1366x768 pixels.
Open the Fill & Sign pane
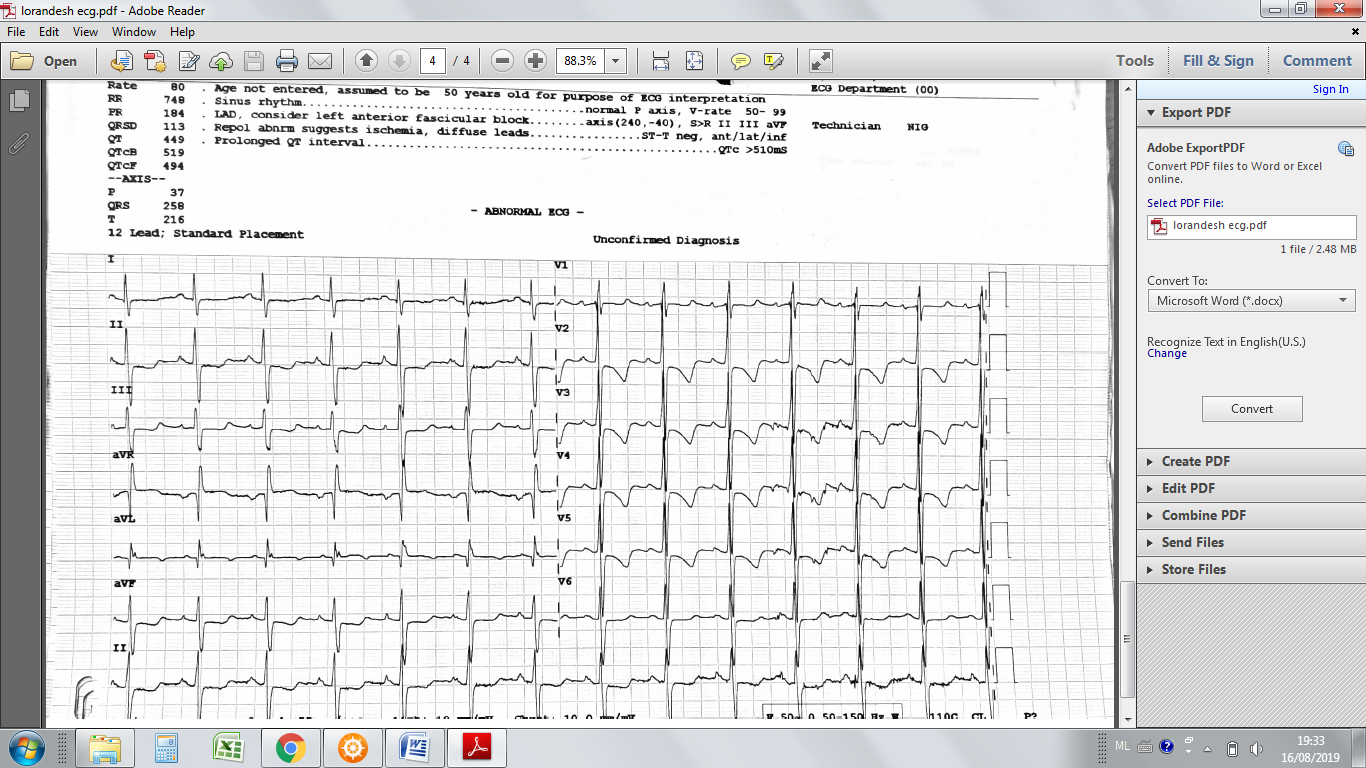1218,61
